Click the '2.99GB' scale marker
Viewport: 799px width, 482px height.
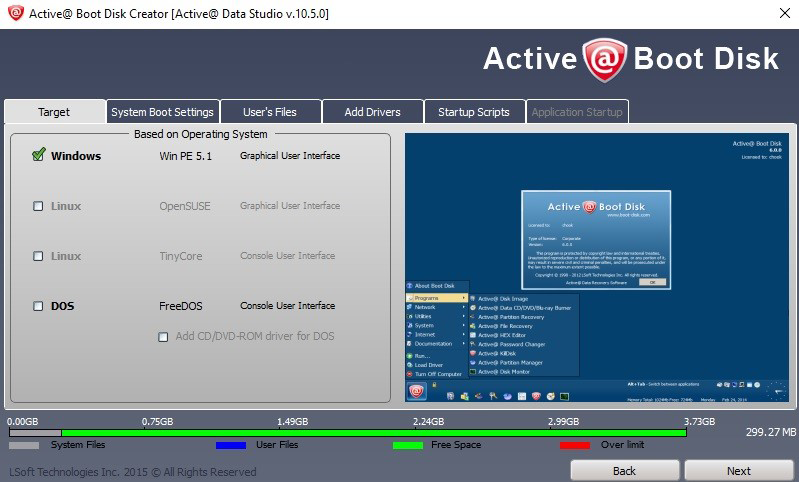coord(563,421)
